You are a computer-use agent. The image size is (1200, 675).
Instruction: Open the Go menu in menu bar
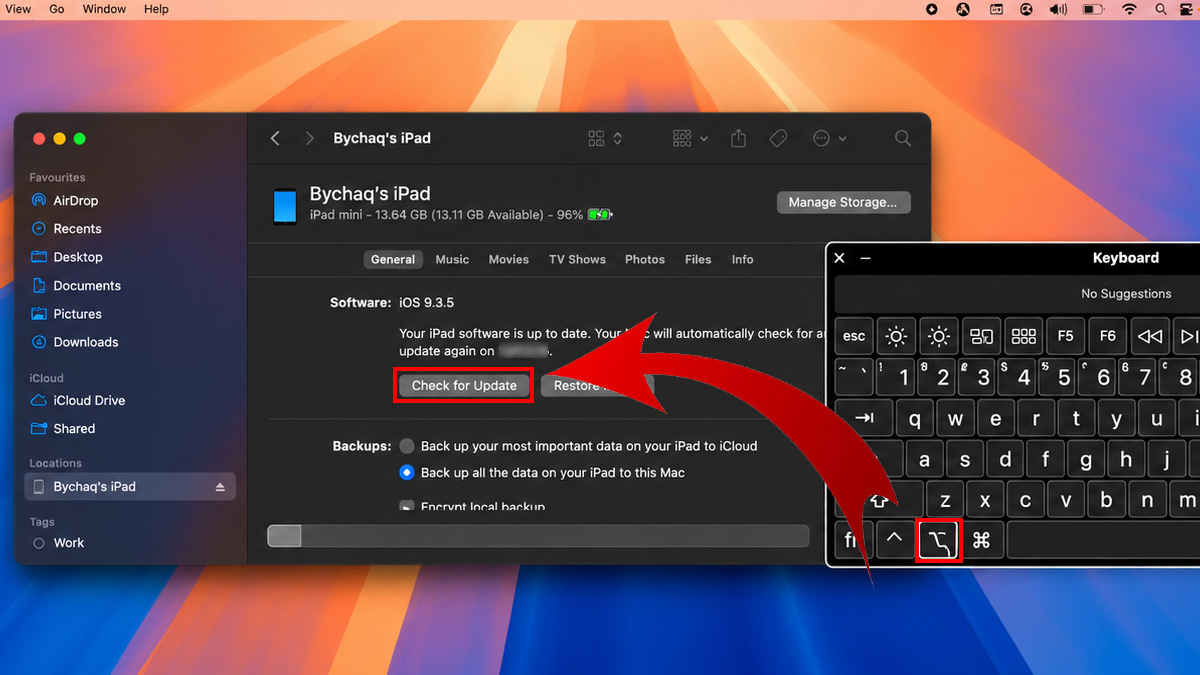tap(57, 9)
